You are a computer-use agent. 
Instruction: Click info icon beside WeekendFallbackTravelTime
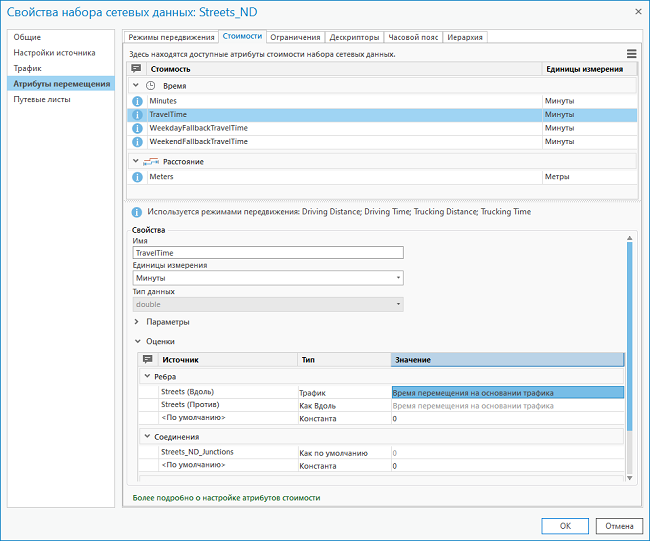137,142
